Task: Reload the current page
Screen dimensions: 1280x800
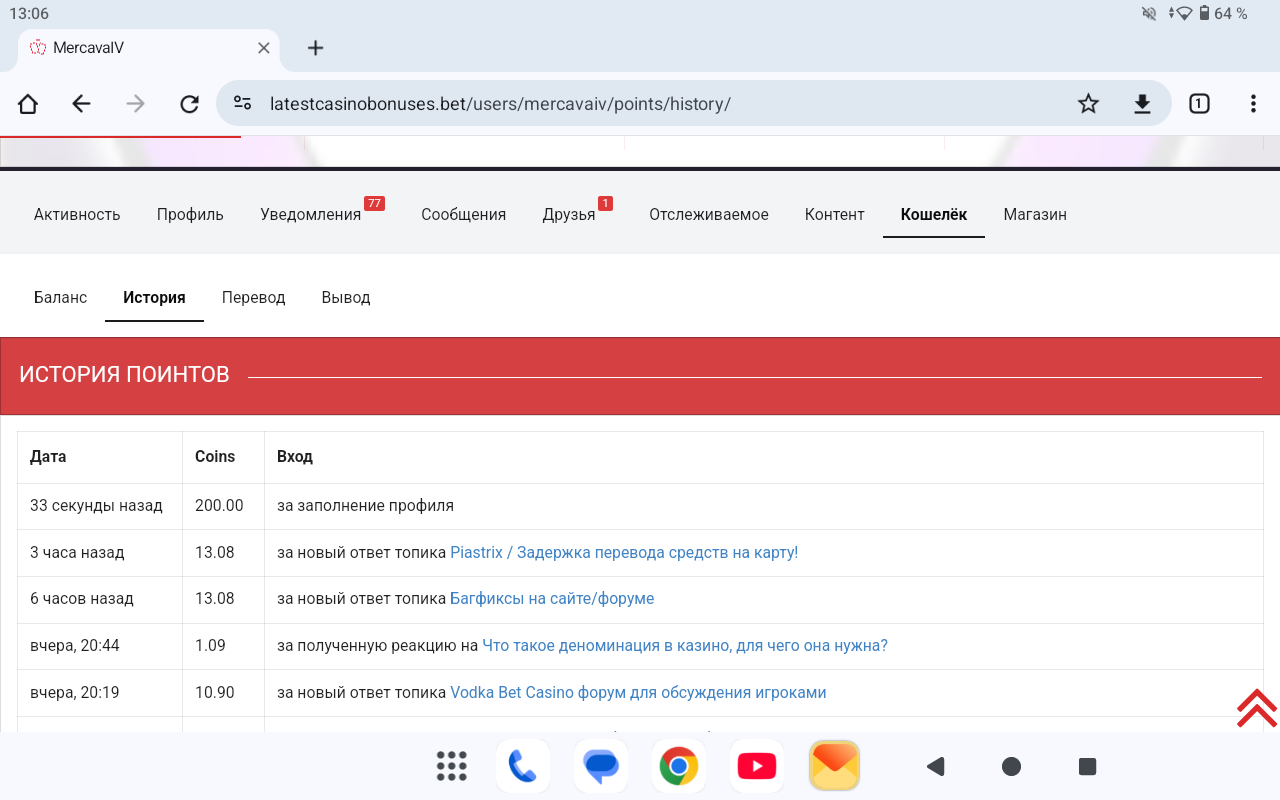Action: tap(189, 104)
